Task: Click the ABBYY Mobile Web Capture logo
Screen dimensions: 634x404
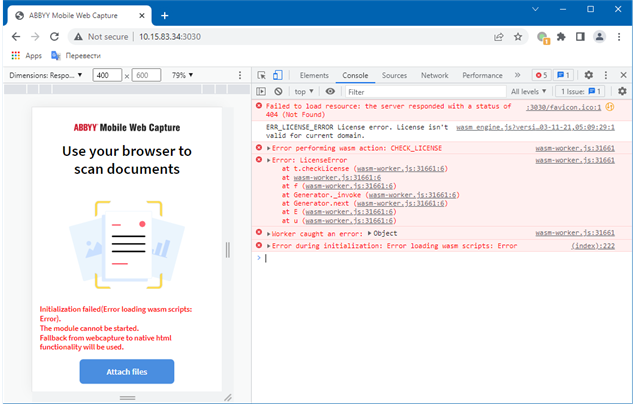Action: (127, 128)
